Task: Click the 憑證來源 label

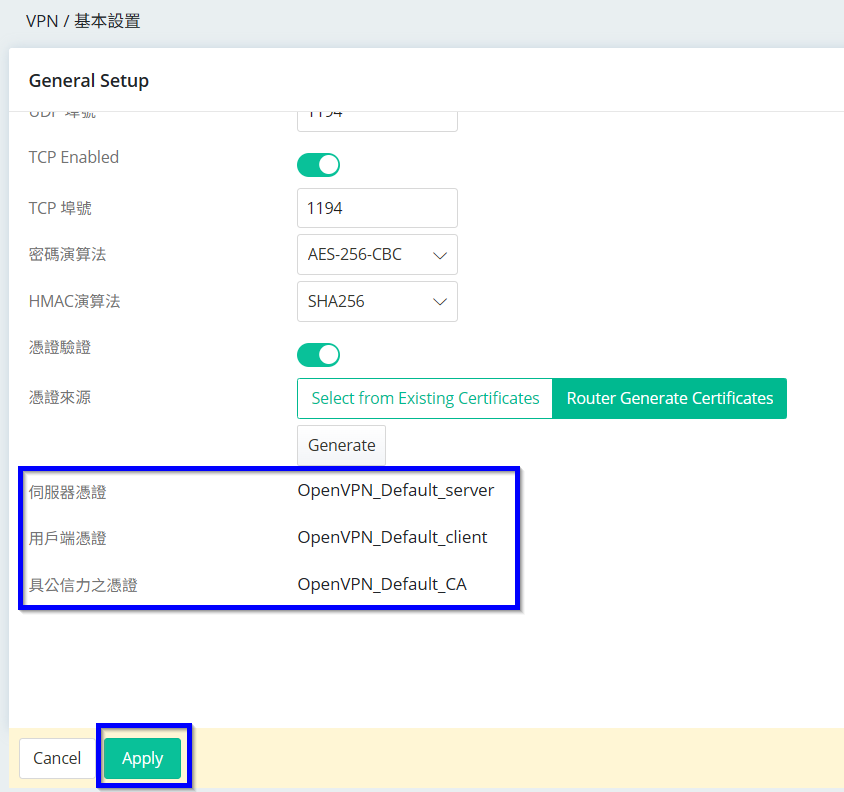Action: tap(60, 398)
